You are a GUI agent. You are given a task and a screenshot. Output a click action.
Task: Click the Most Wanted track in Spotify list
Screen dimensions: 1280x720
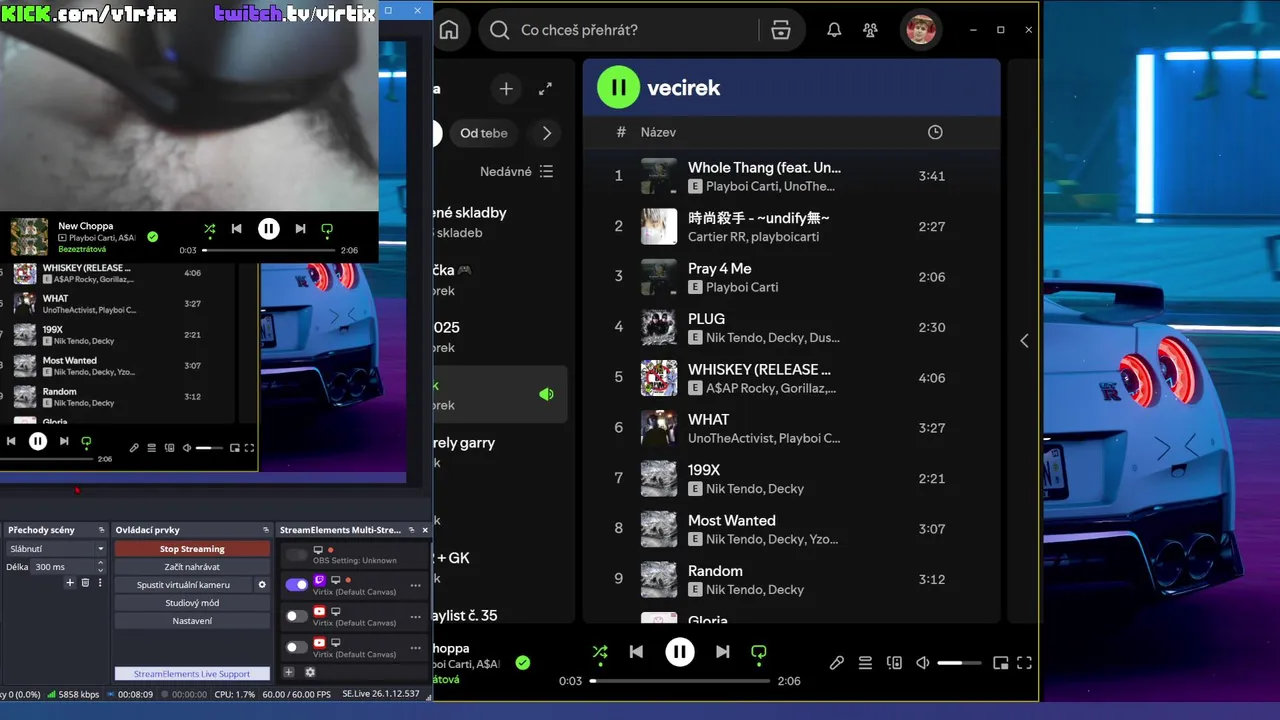click(790, 529)
